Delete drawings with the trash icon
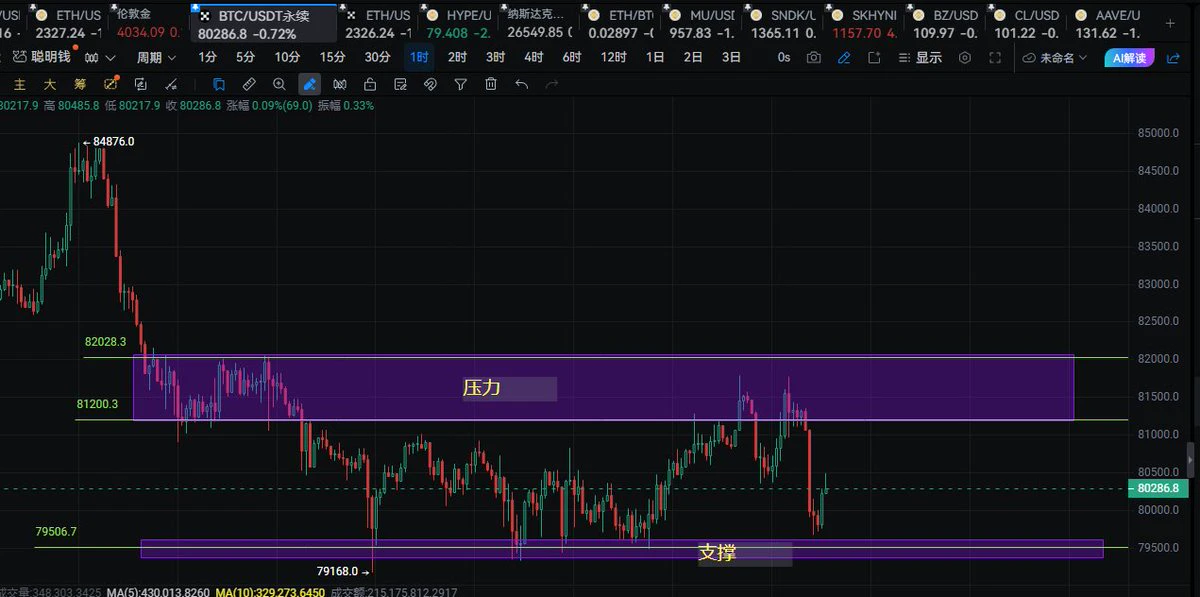The height and width of the screenshot is (597, 1200). pos(491,84)
